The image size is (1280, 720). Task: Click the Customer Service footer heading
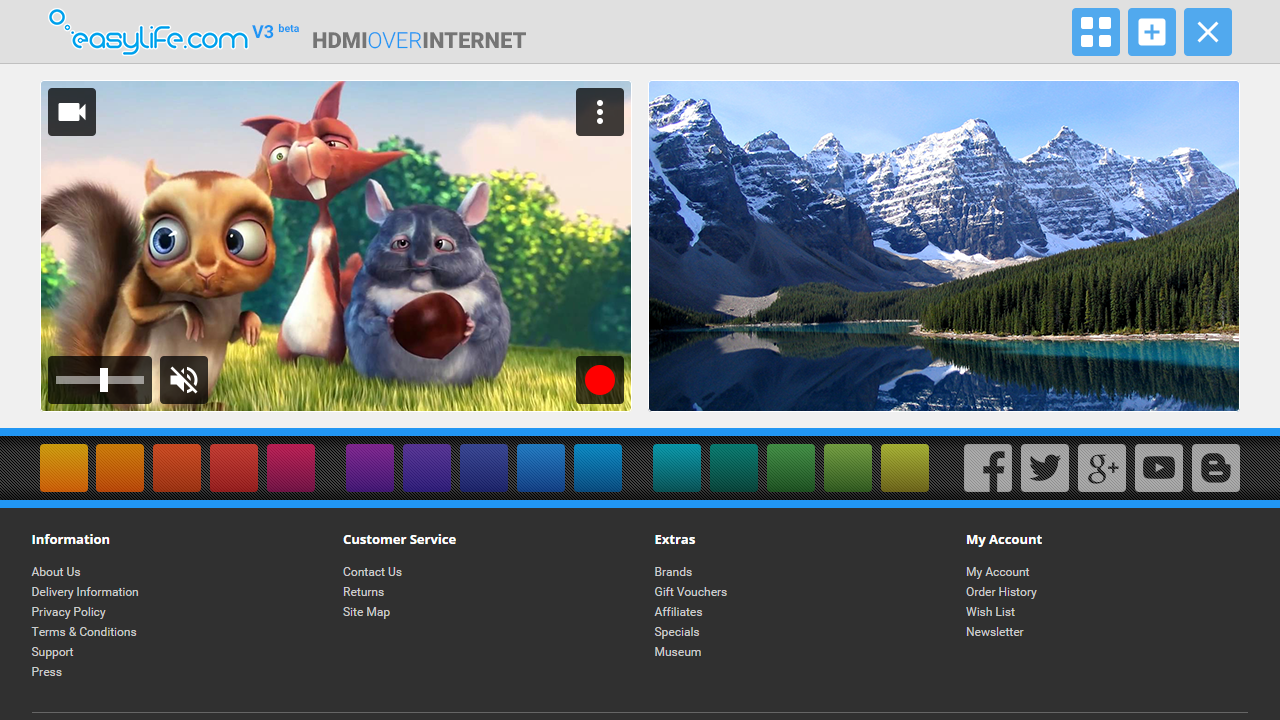(x=400, y=539)
